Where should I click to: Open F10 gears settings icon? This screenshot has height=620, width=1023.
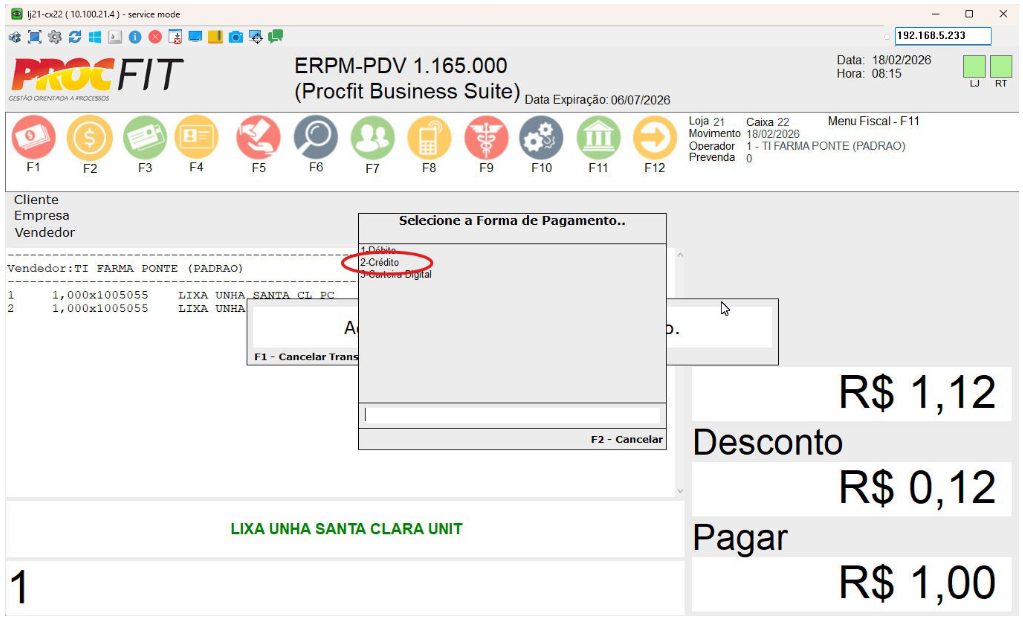tap(541, 138)
